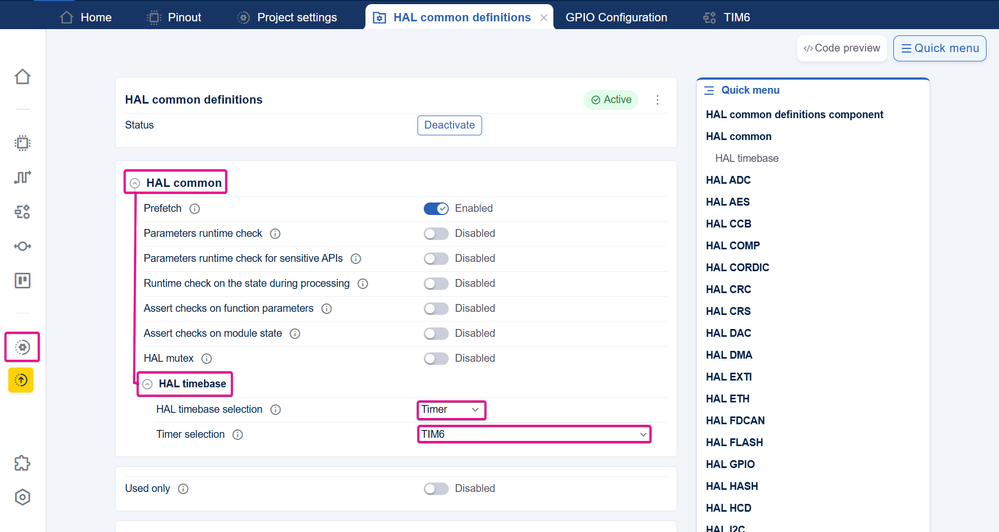Enable assert checks on function parameters

coord(436,308)
